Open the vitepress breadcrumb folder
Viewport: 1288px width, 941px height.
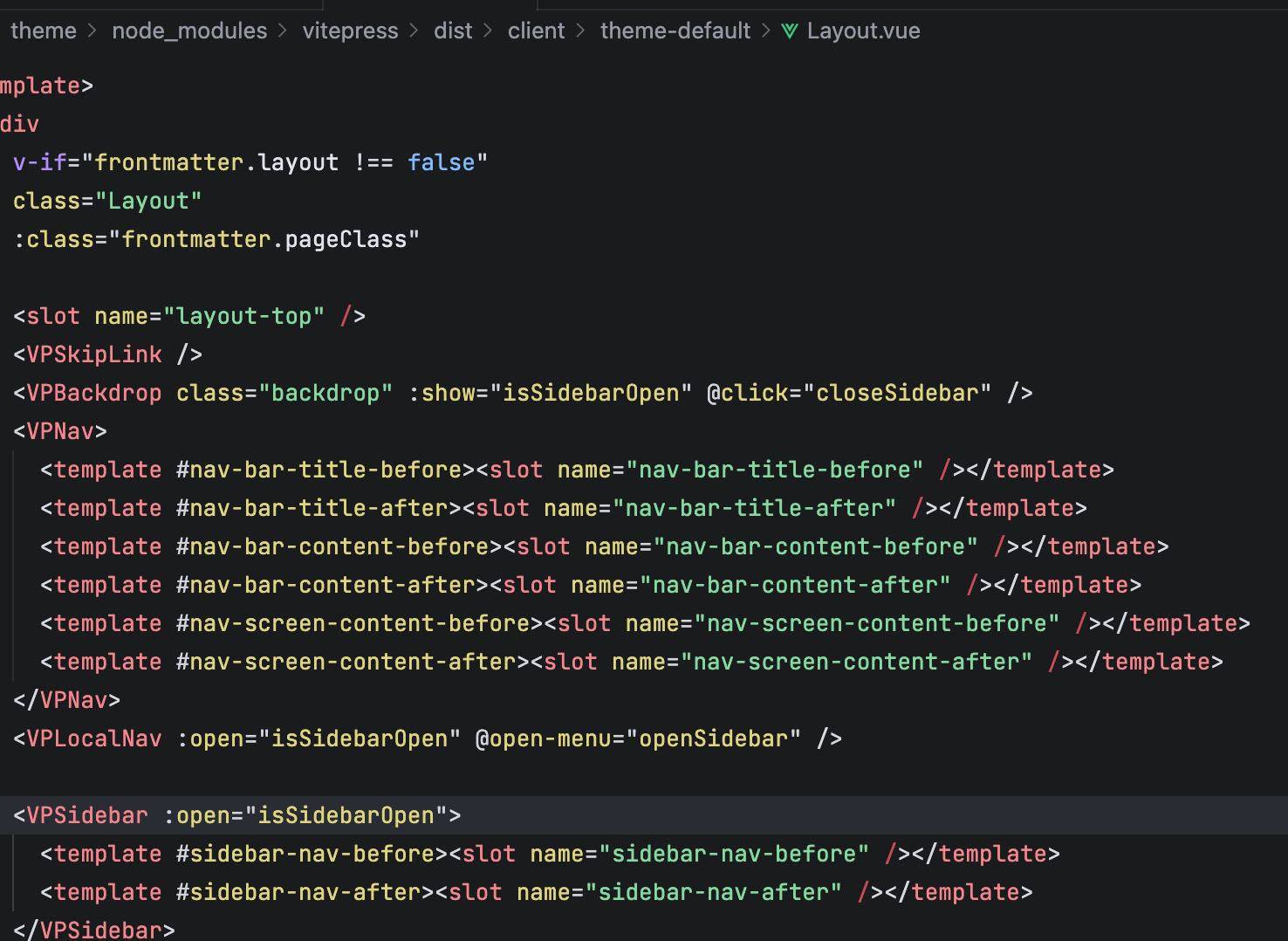tap(350, 31)
